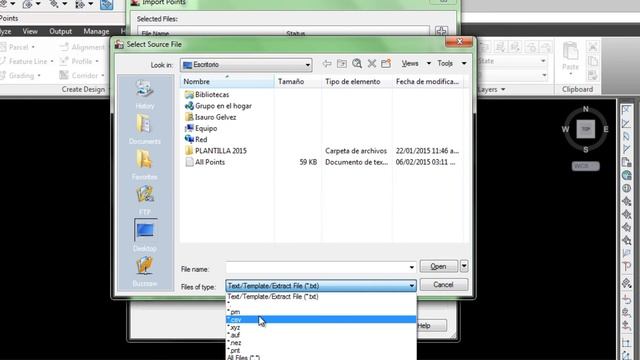640x360 pixels.
Task: Select the Equipo entry
Action: coord(206,128)
